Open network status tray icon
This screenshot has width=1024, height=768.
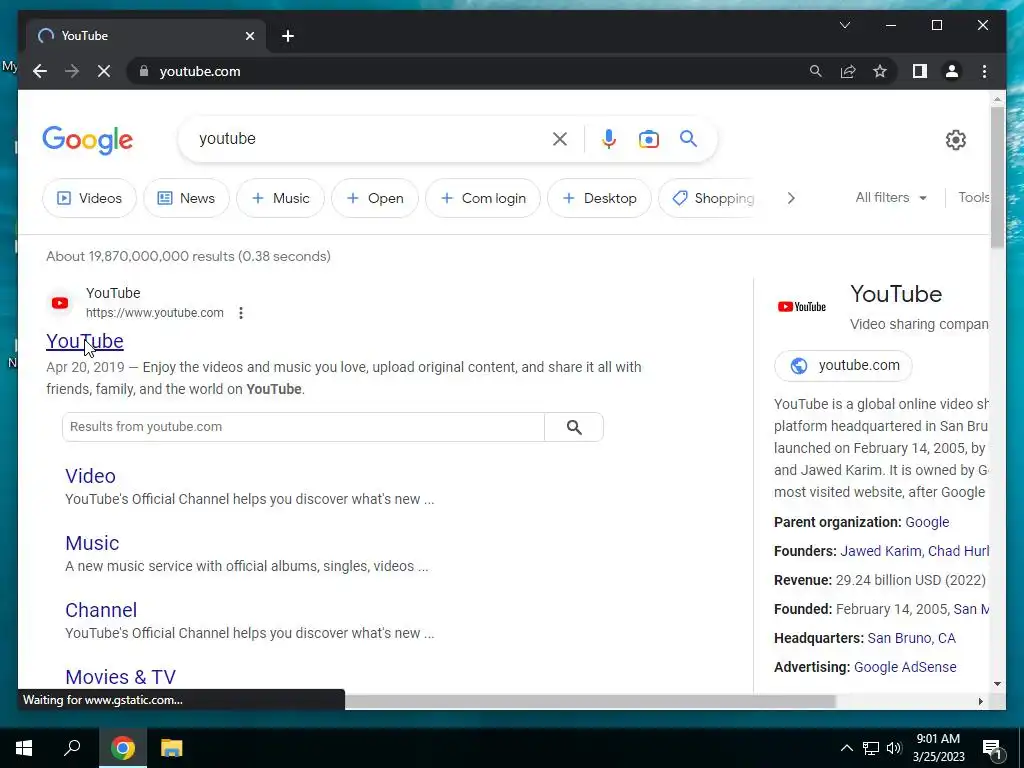click(871, 748)
